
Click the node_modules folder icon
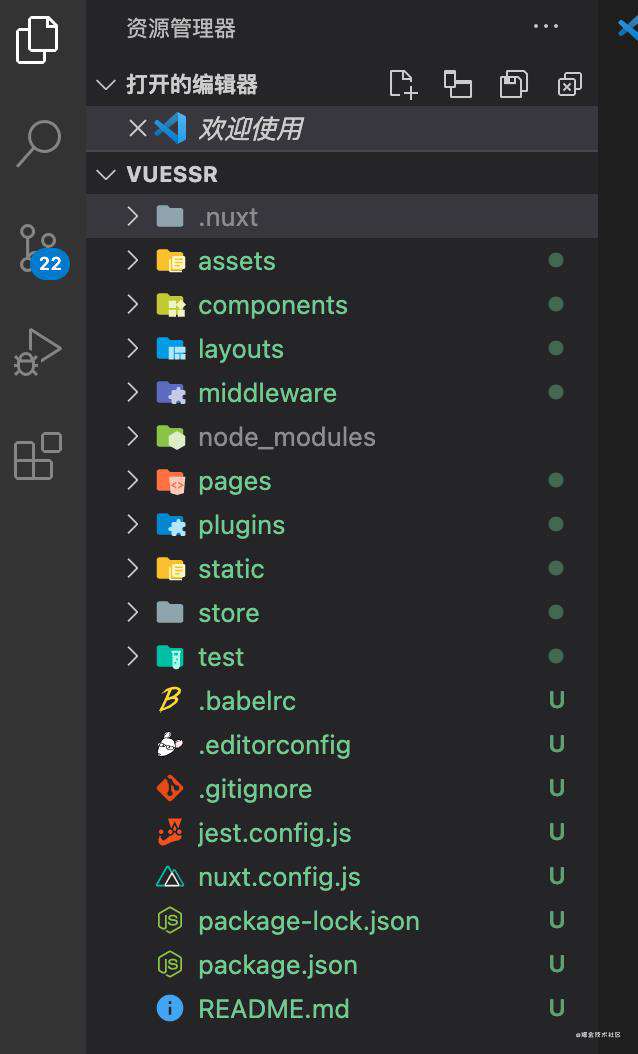[x=171, y=436]
